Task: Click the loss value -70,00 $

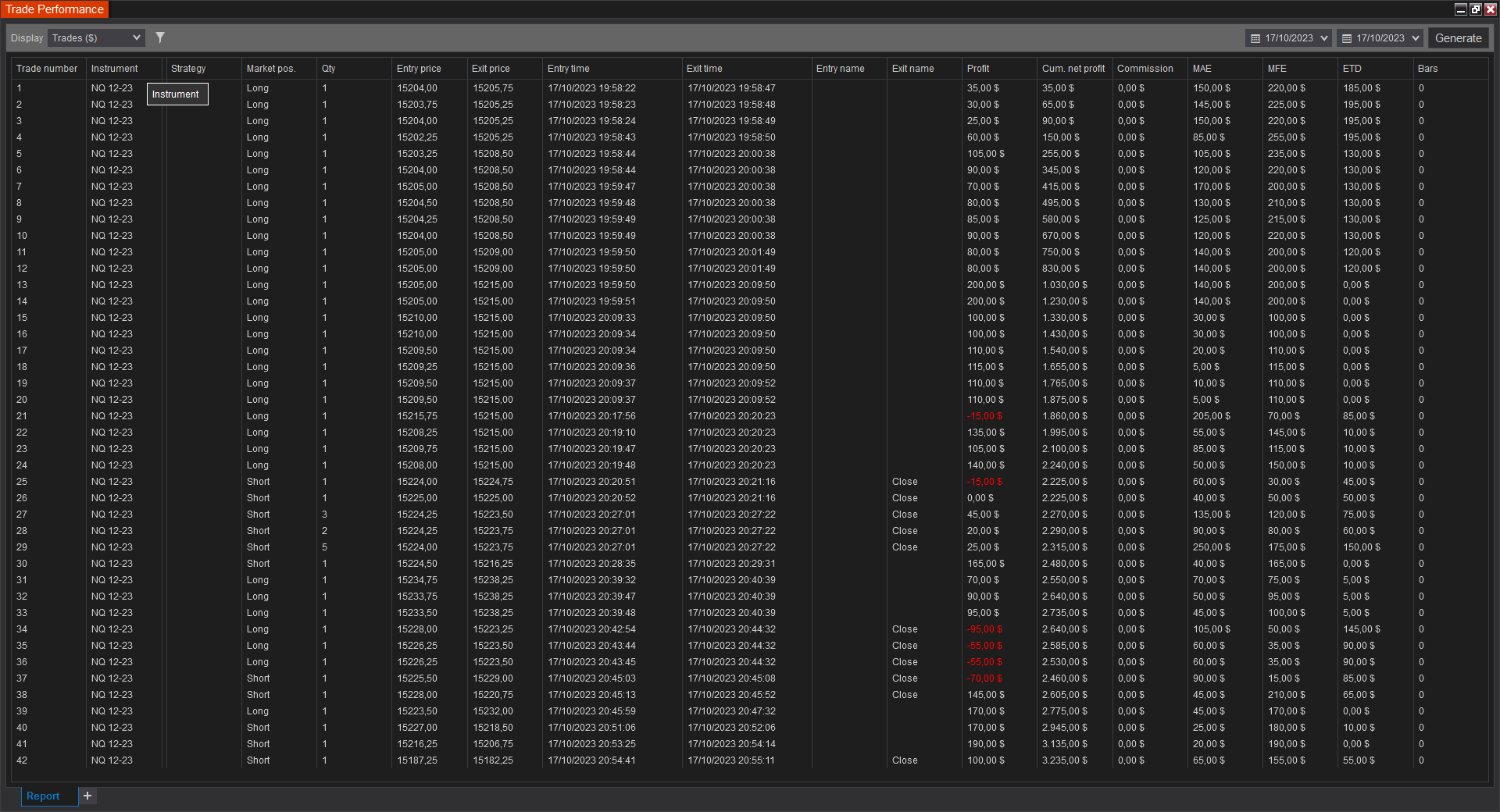Action: click(984, 678)
